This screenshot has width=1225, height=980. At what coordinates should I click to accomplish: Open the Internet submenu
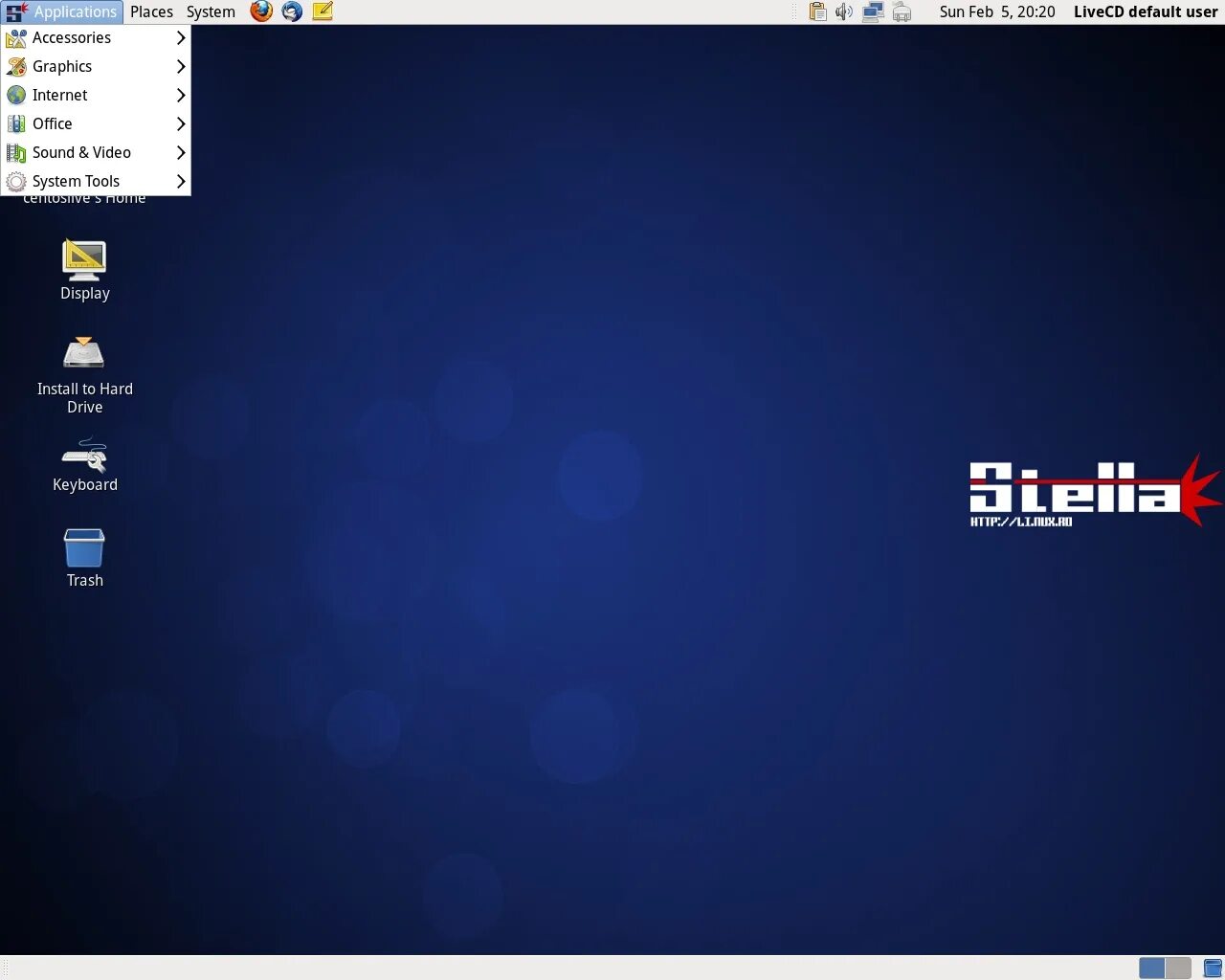point(96,95)
